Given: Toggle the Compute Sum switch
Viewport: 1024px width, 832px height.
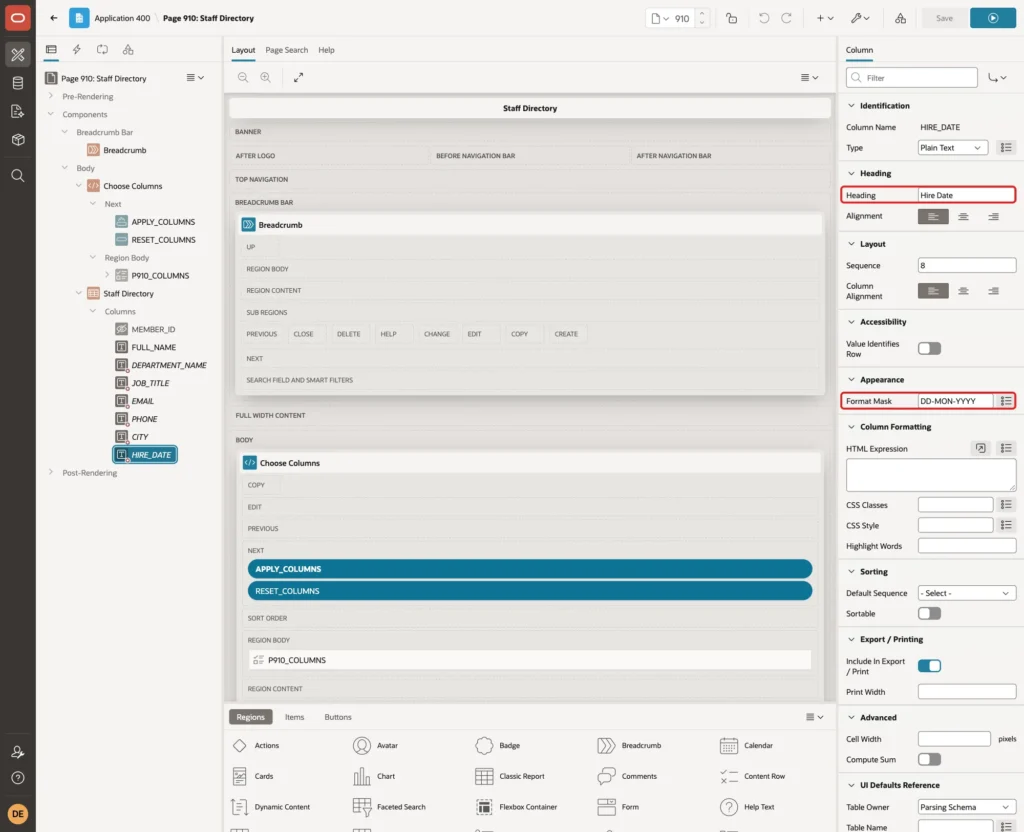Looking at the screenshot, I should (929, 760).
